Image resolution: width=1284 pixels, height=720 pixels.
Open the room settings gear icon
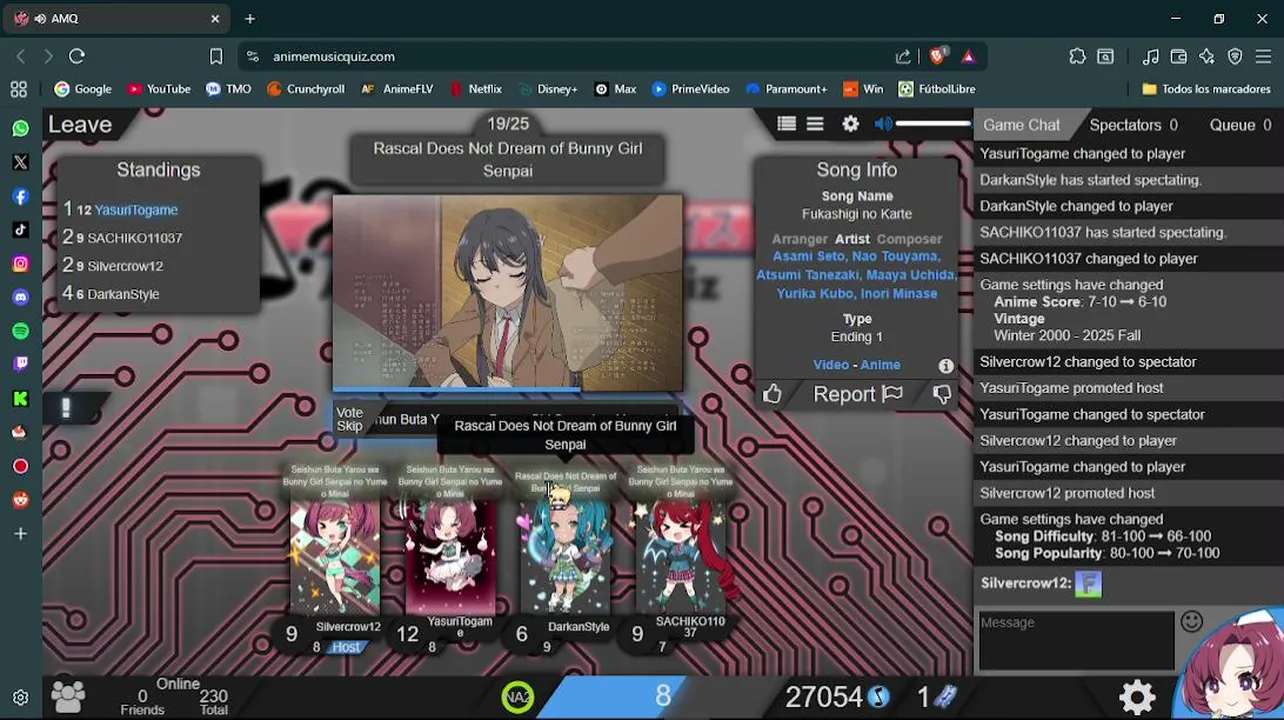click(850, 124)
